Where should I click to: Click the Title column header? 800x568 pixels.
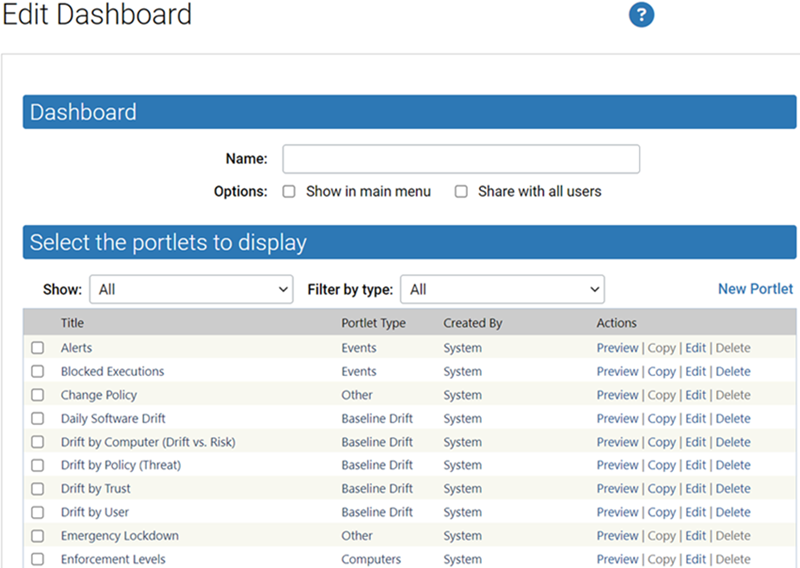coord(72,323)
